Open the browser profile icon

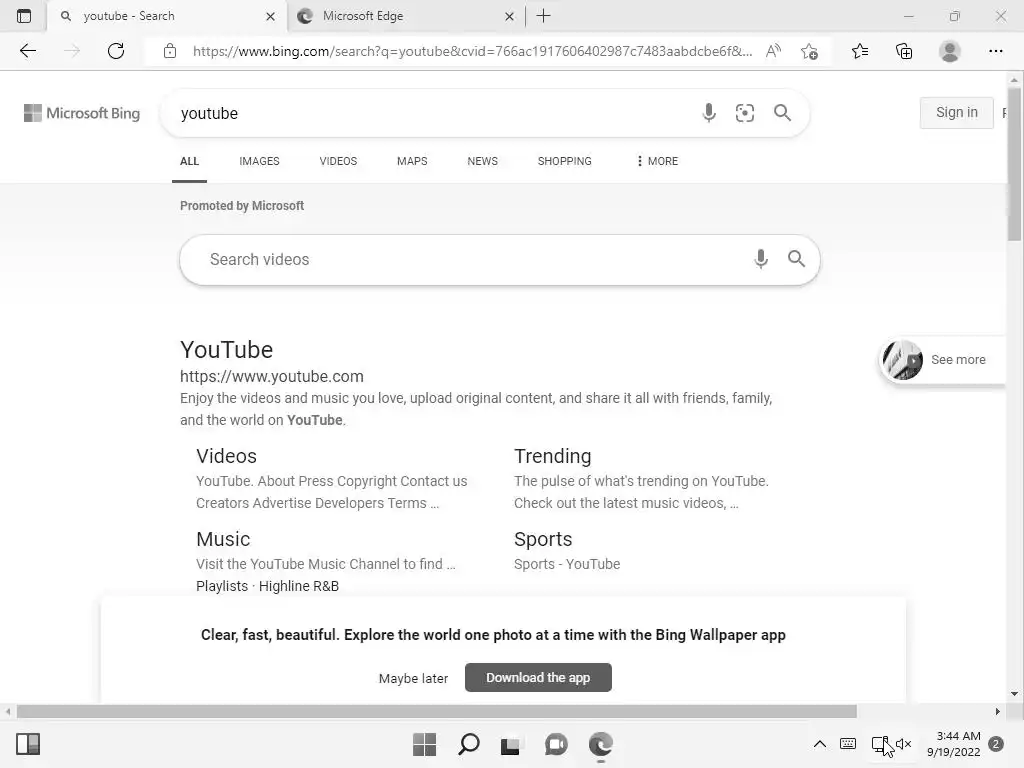[x=950, y=51]
